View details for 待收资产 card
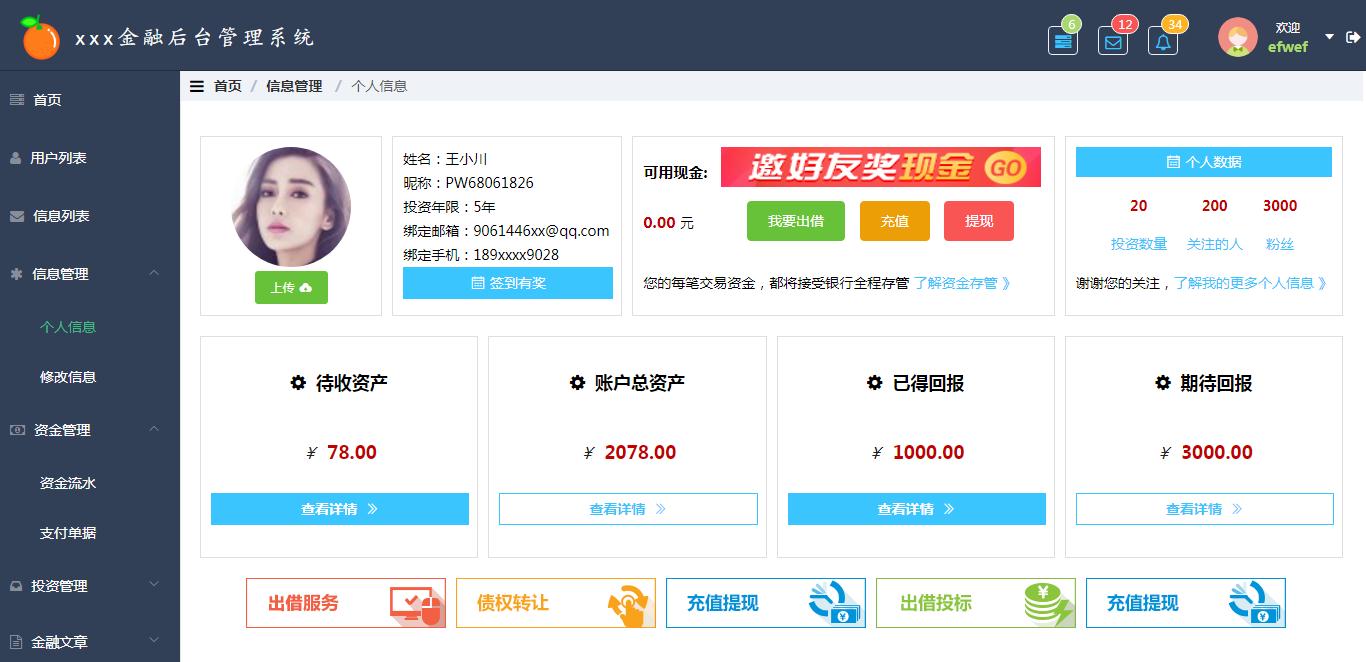Viewport: 1366px width, 662px height. tap(340, 509)
